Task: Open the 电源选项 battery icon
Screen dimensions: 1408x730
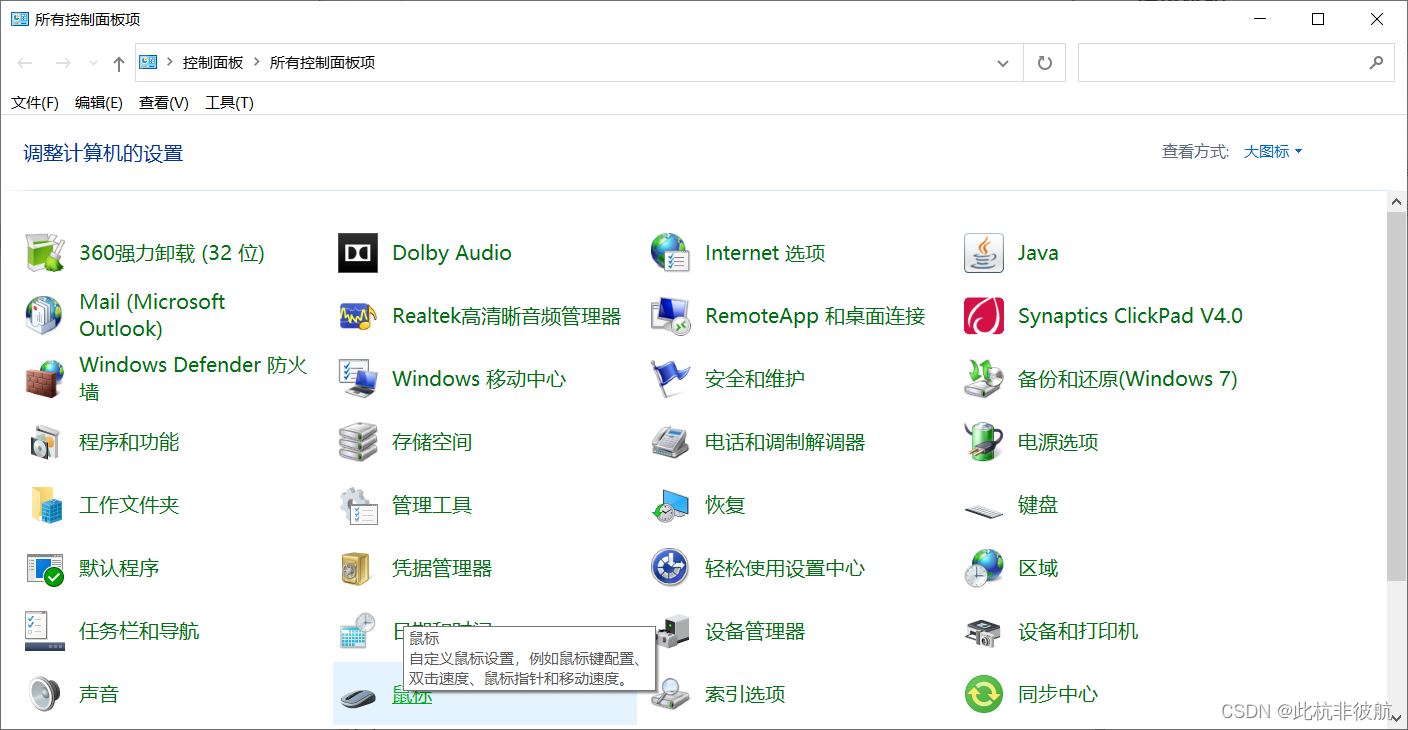Action: point(983,442)
